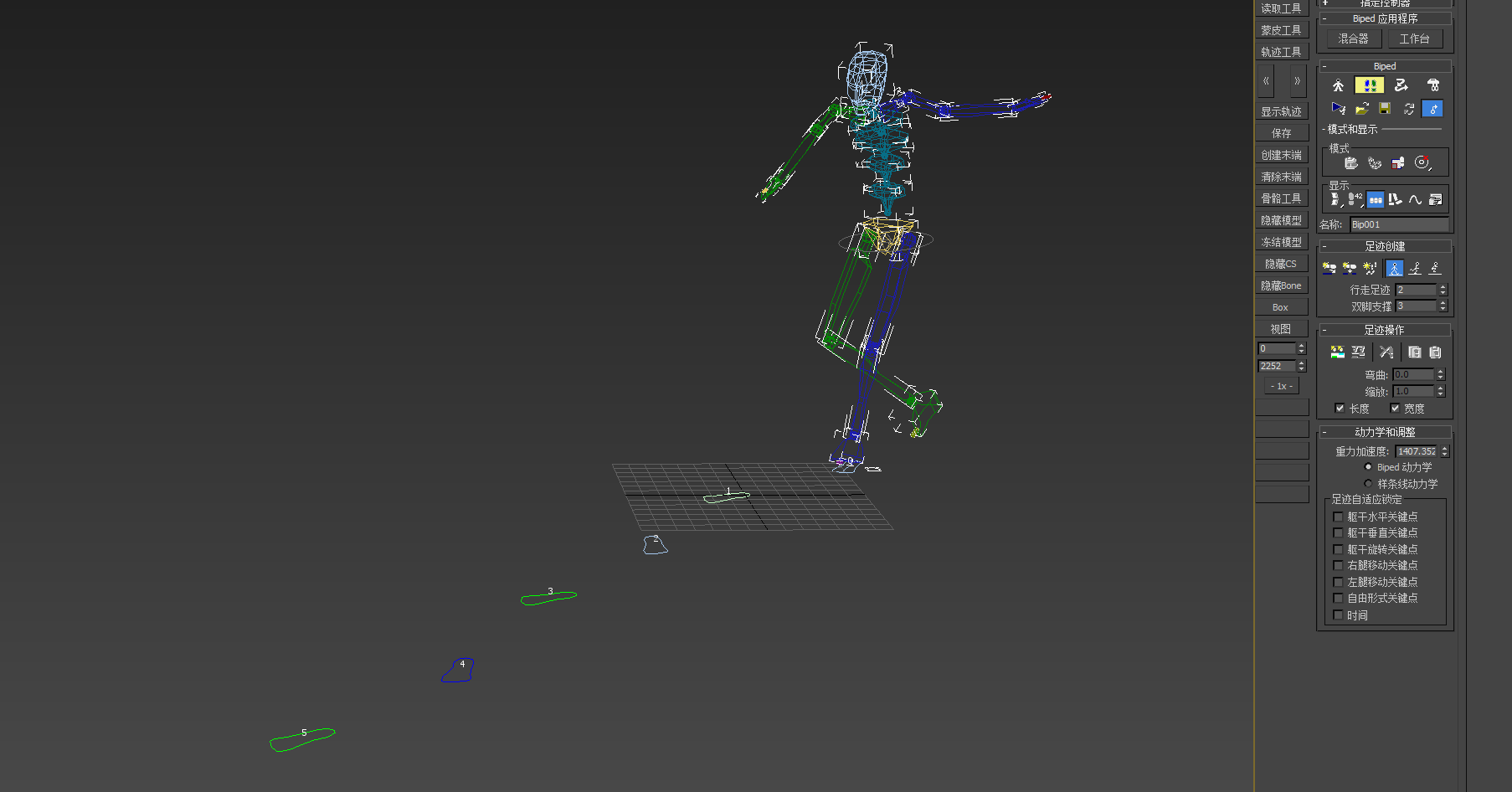Click the 名称 field containing Bip001
The width and height of the screenshot is (1512, 792).
point(1399,224)
